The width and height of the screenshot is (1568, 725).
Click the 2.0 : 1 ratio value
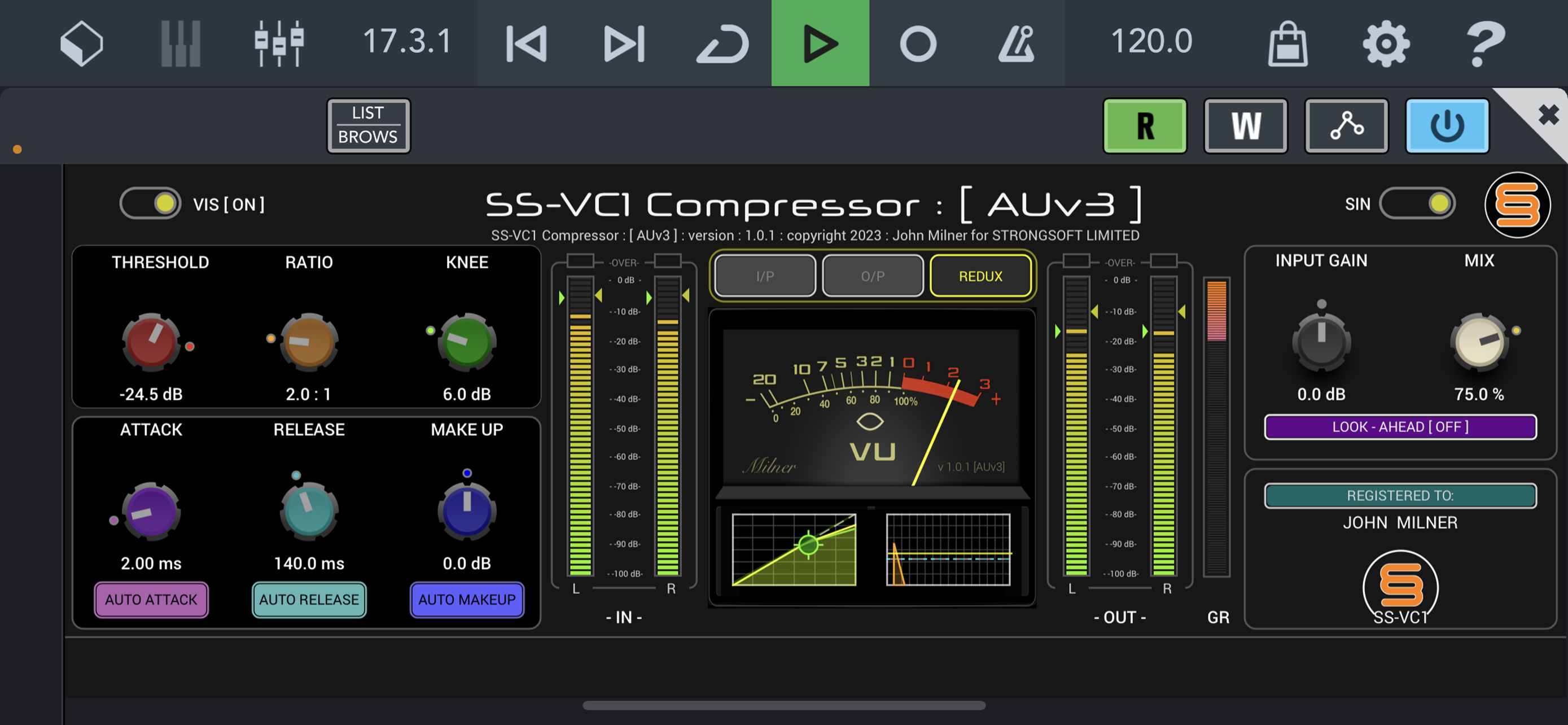click(309, 395)
